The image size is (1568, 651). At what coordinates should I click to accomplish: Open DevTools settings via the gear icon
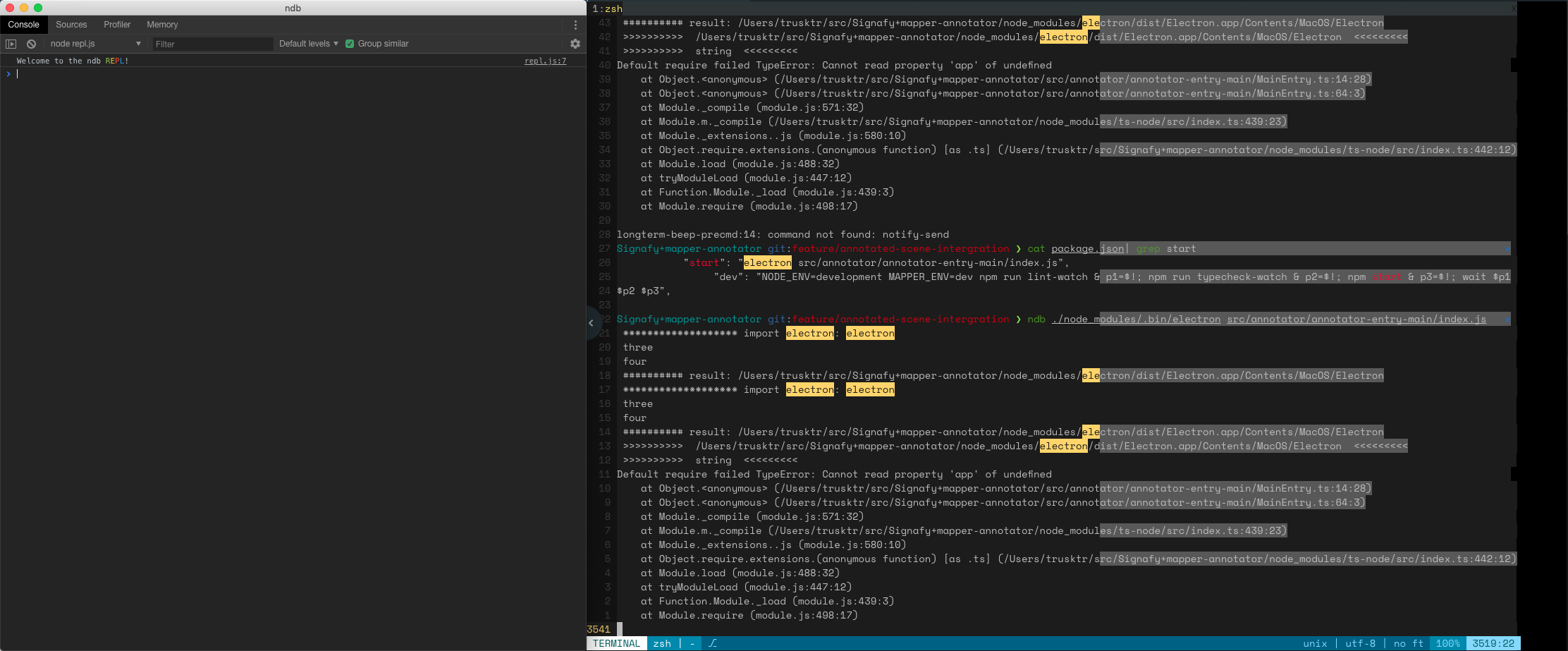pyautogui.click(x=575, y=44)
